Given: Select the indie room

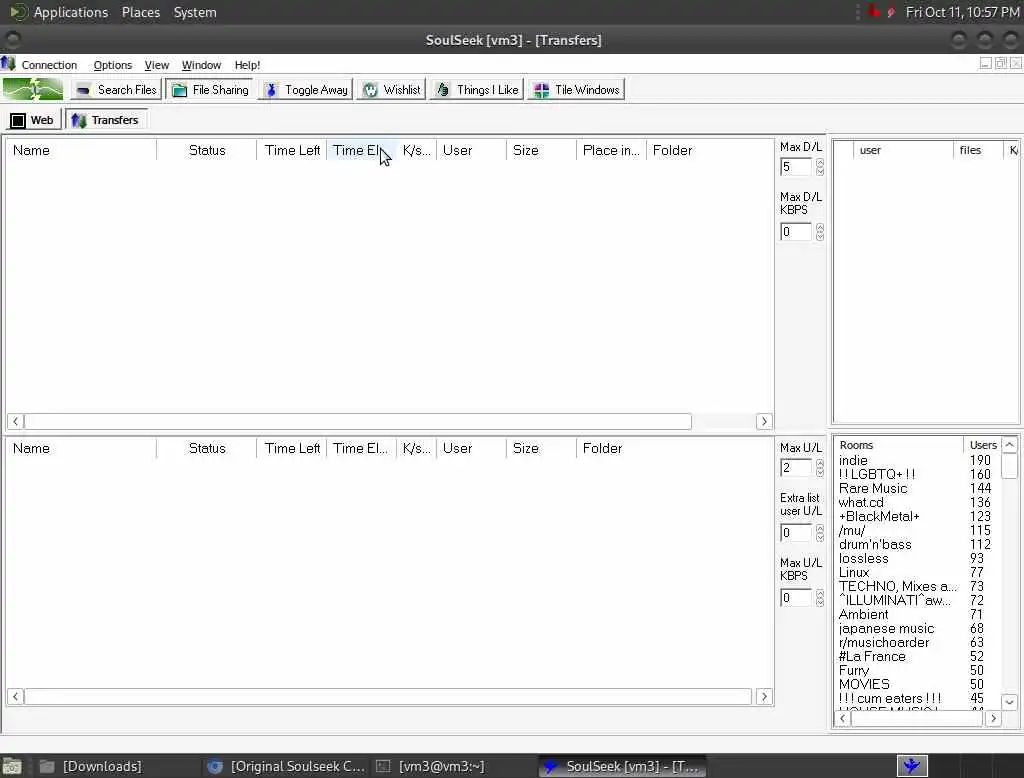Looking at the screenshot, I should [x=853, y=461].
